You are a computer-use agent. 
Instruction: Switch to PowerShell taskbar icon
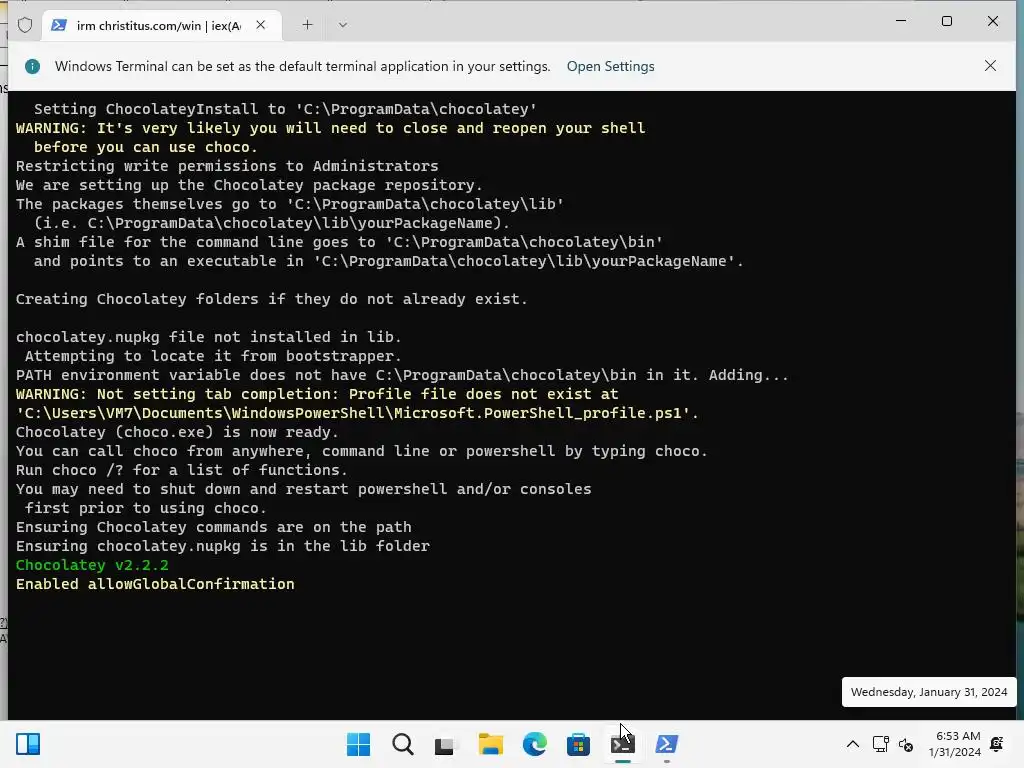click(x=667, y=744)
